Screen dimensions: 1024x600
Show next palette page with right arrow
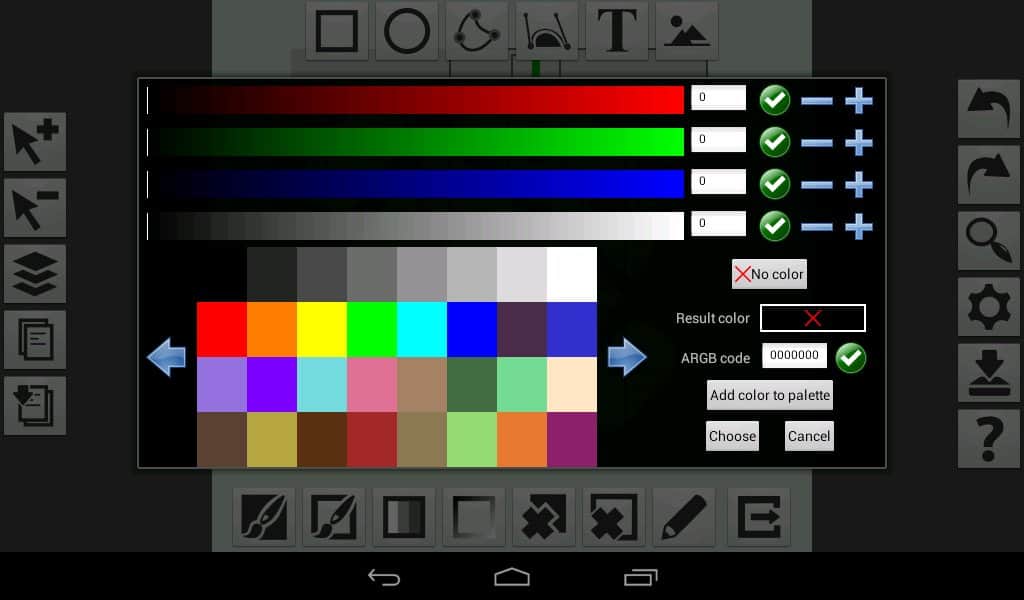point(627,357)
